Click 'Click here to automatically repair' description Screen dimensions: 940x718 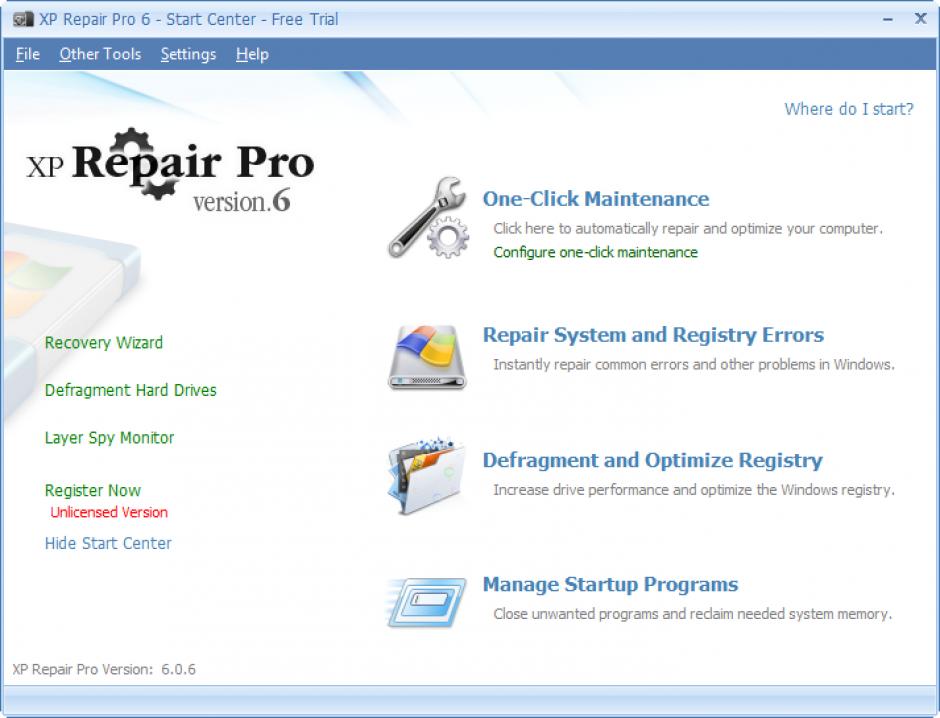tap(688, 228)
